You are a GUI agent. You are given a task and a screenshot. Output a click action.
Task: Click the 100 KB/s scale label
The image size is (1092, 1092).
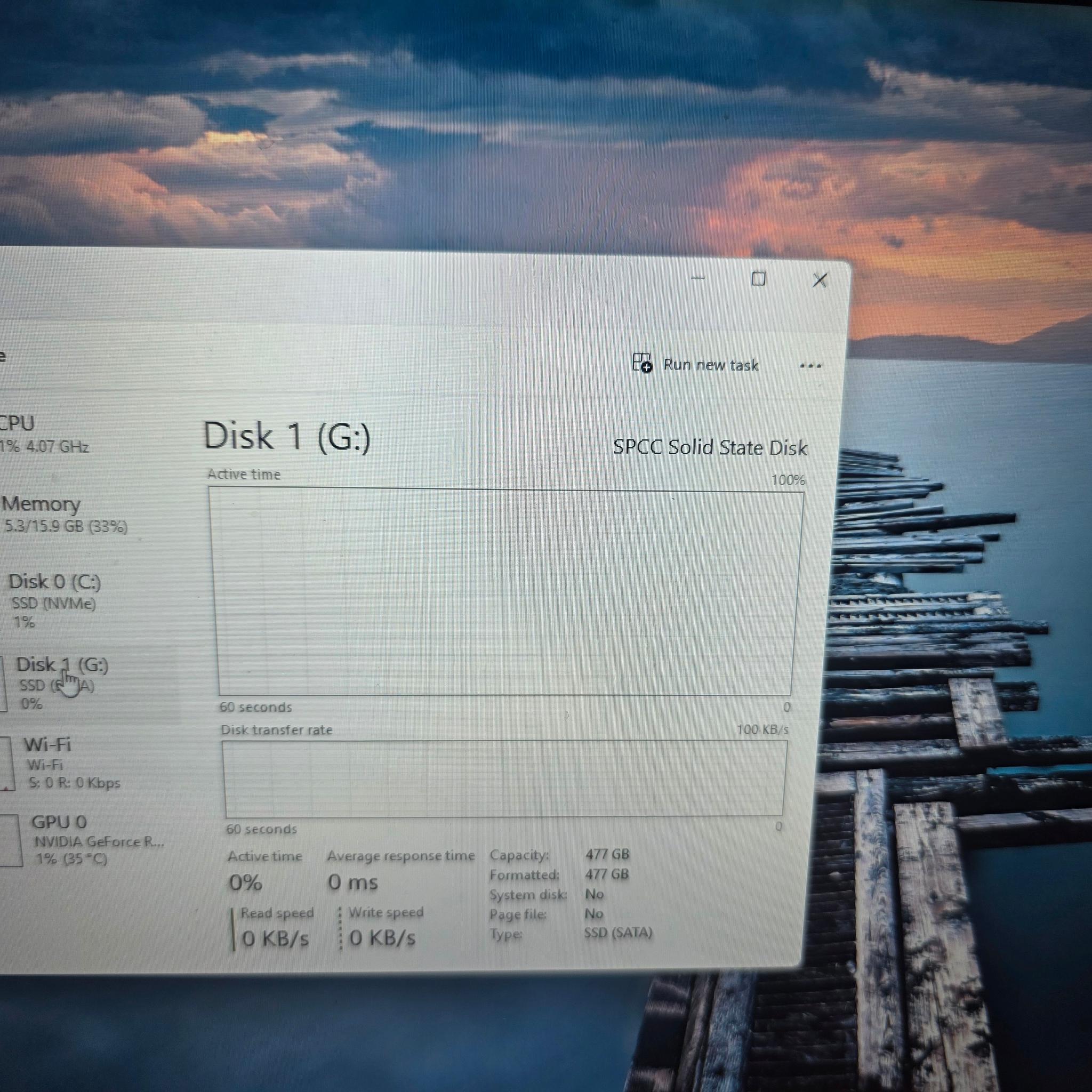(762, 730)
